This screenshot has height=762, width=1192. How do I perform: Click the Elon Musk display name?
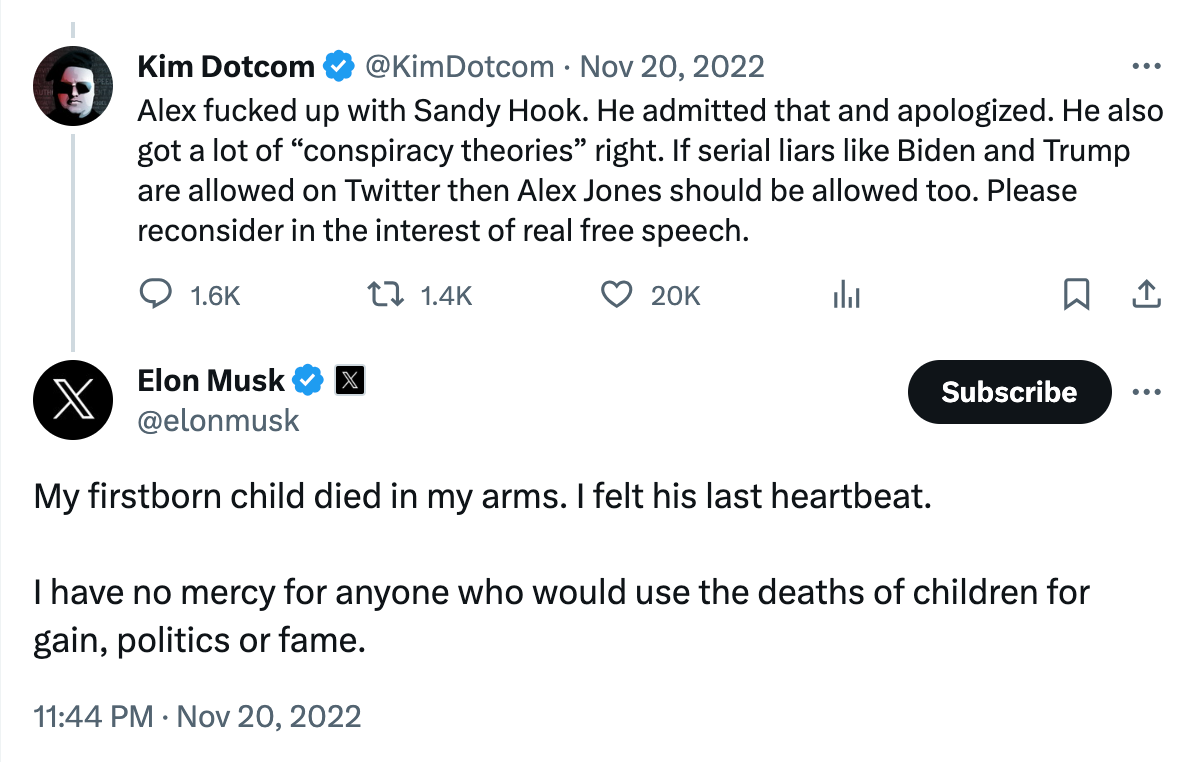point(211,380)
